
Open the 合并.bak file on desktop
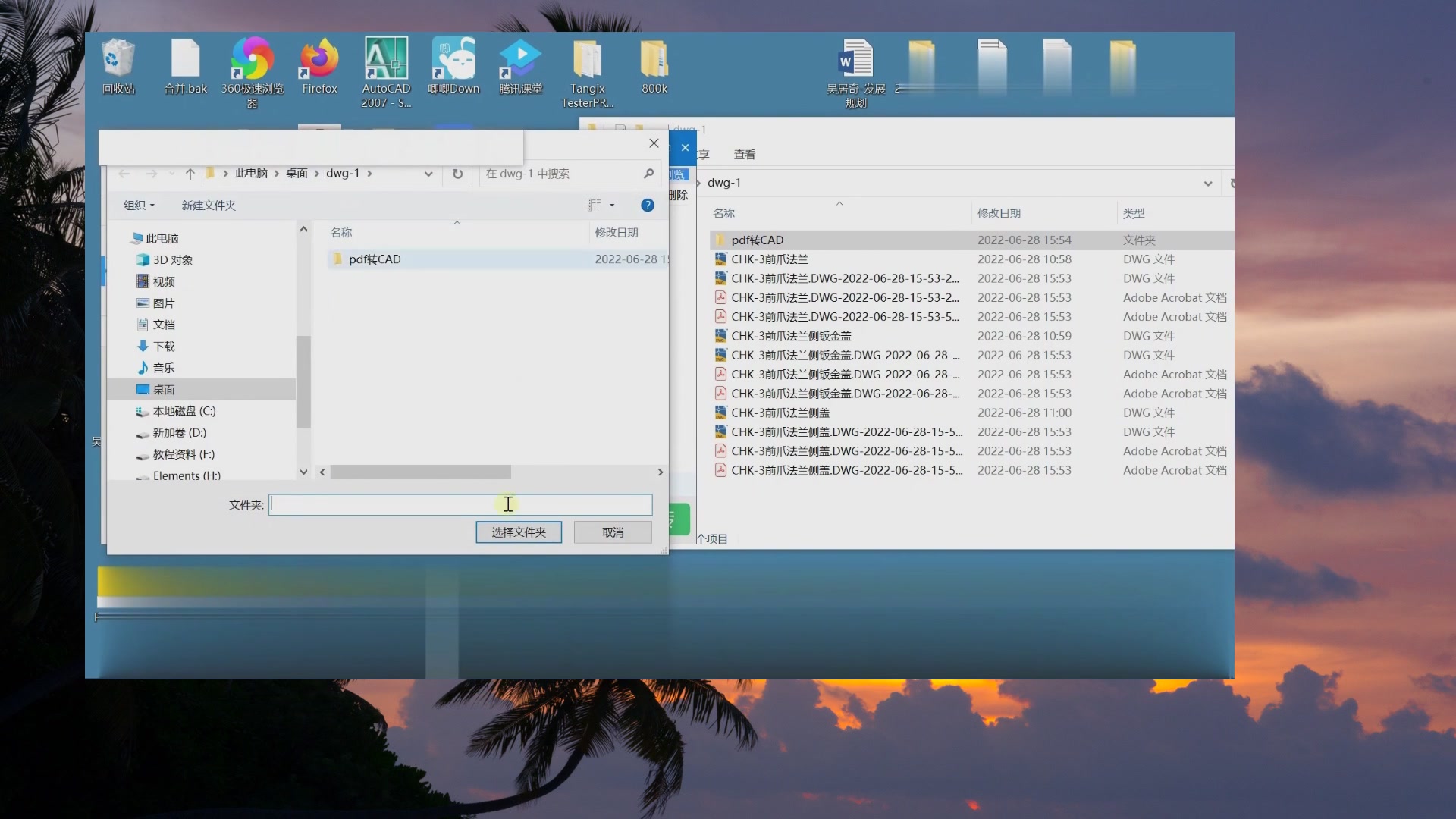click(186, 67)
